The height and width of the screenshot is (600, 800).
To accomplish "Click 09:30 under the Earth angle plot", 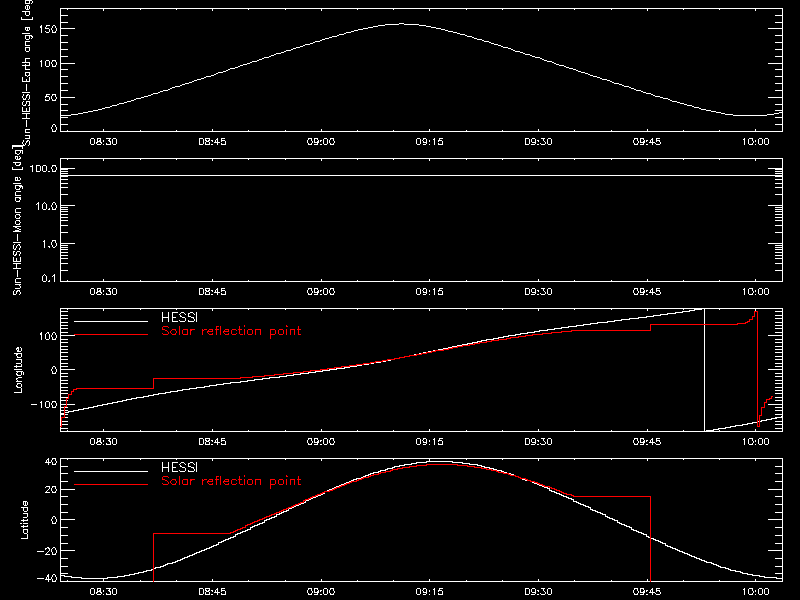I will click(538, 141).
